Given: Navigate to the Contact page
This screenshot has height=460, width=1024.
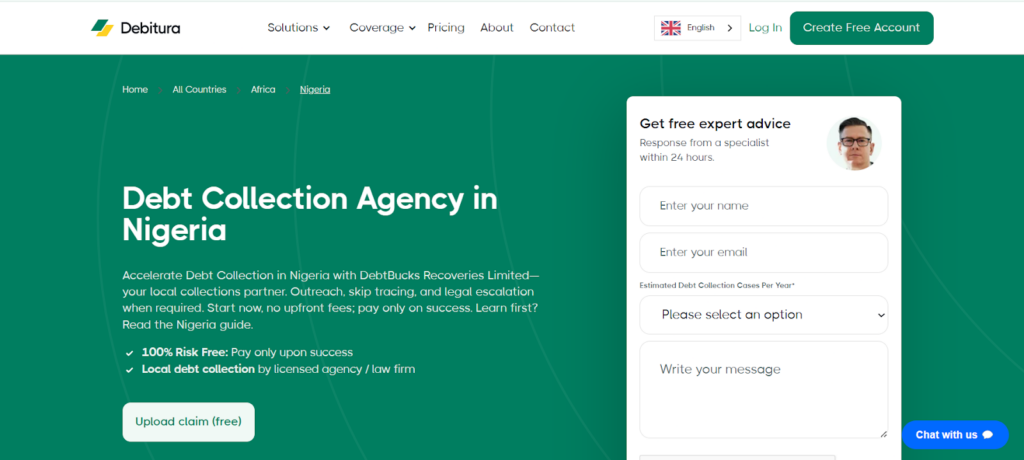Looking at the screenshot, I should (x=552, y=28).
